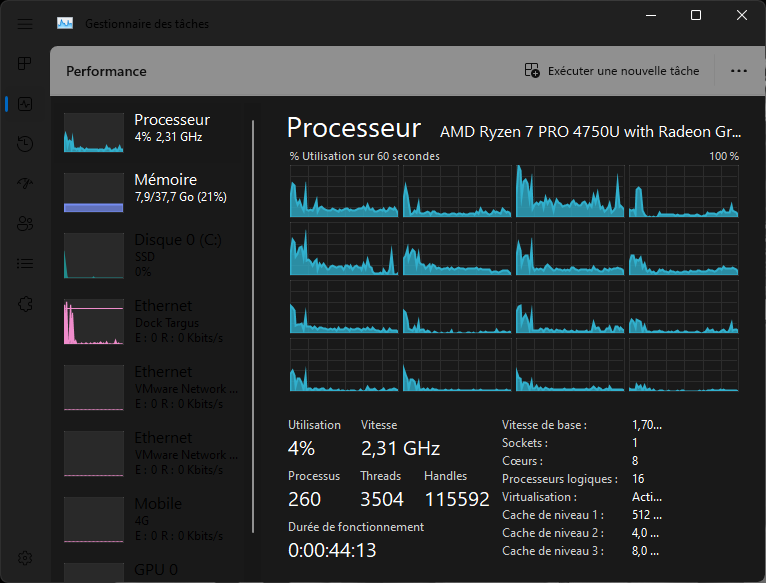Click the Disque 0 graph thumbnail
This screenshot has width=766, height=583.
click(93, 255)
